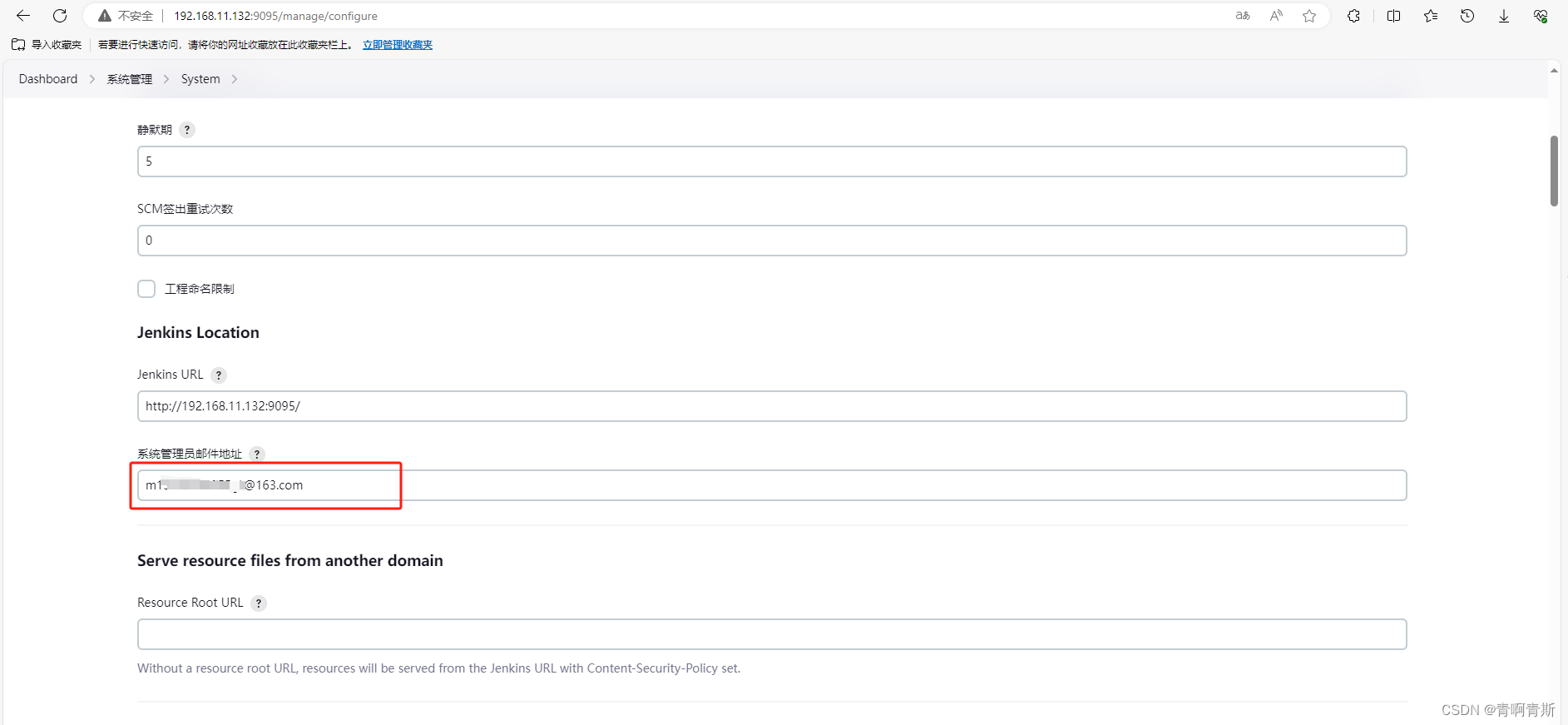Open help for Jenkins URL field

point(219,375)
